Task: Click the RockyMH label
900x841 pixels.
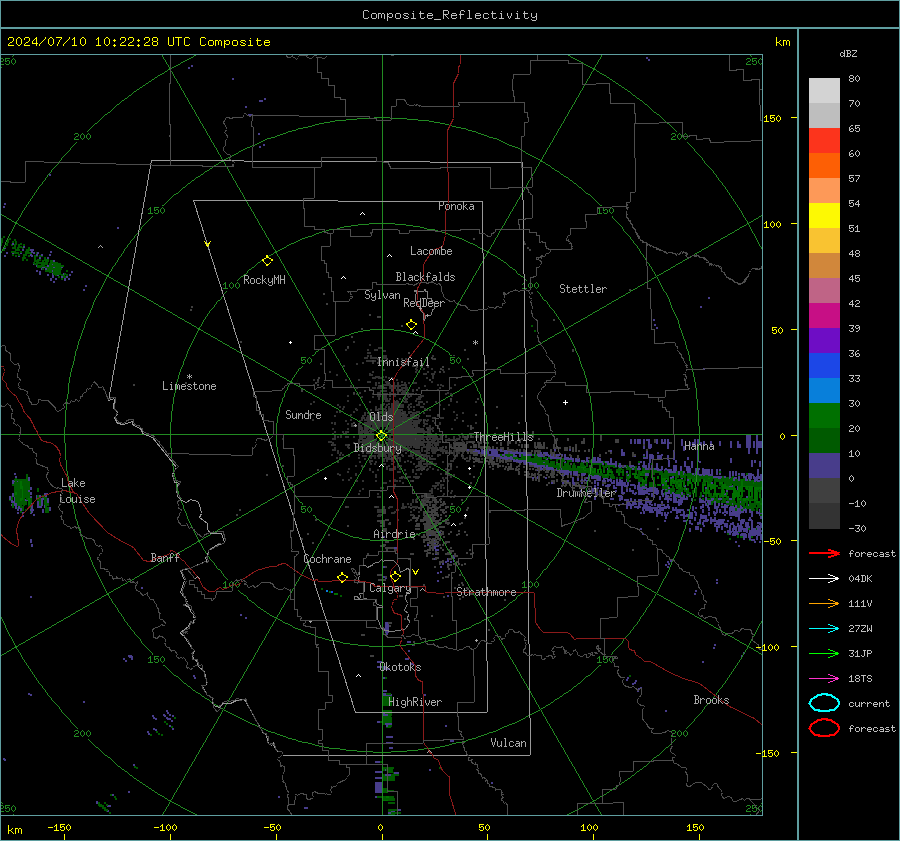Action: coord(264,280)
